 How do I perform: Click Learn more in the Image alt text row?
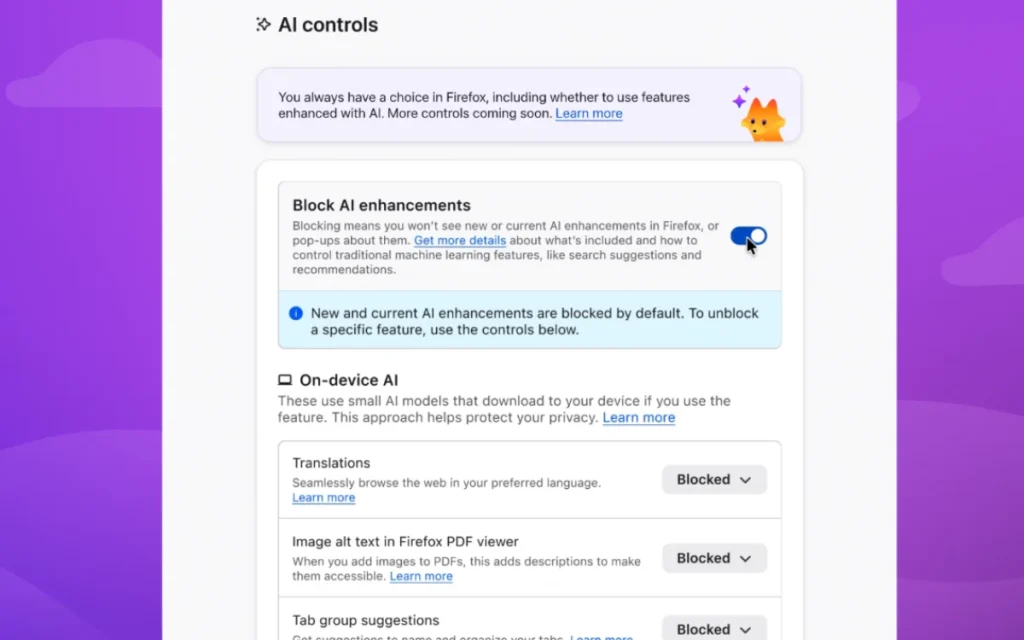tap(421, 576)
